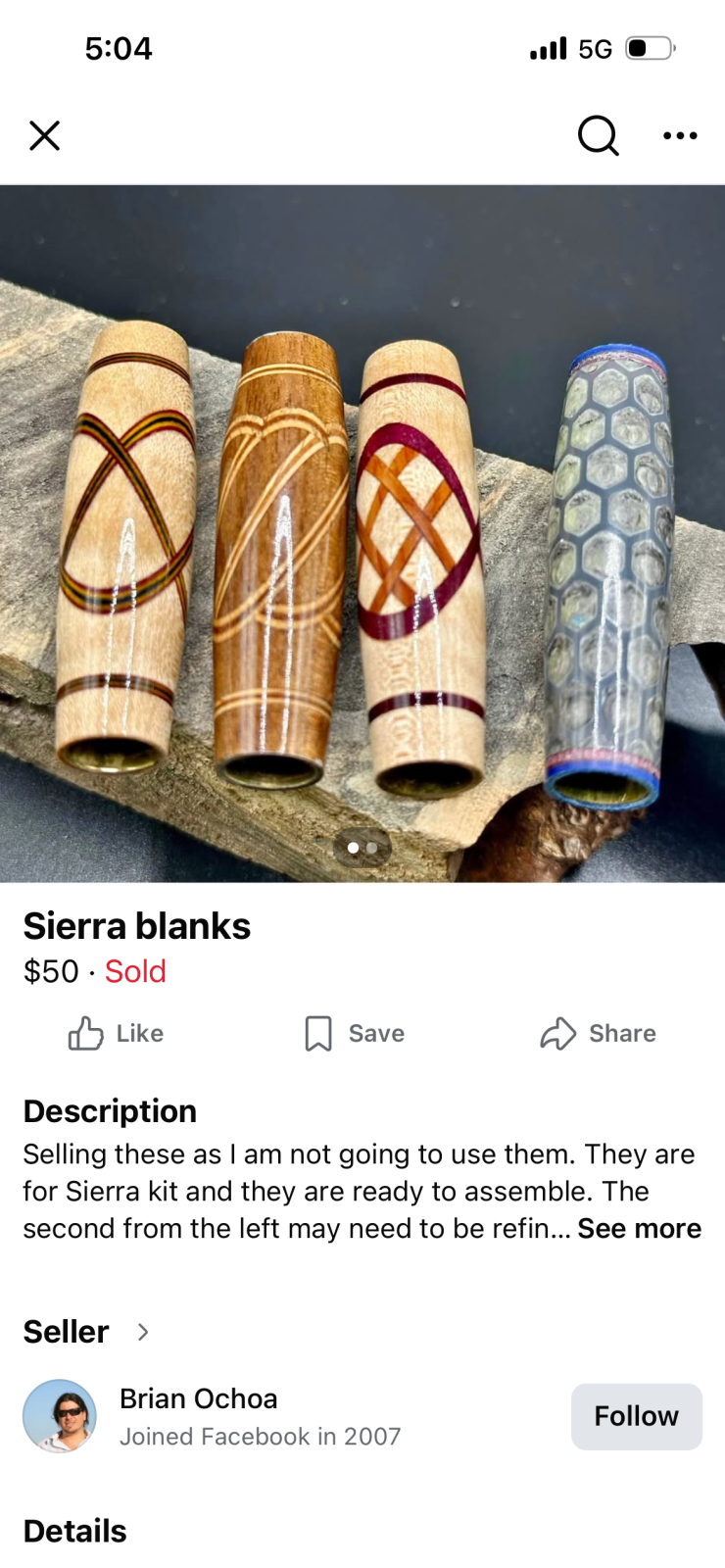Close the listing with the X icon
Image resolution: width=725 pixels, height=1568 pixels.
point(45,136)
